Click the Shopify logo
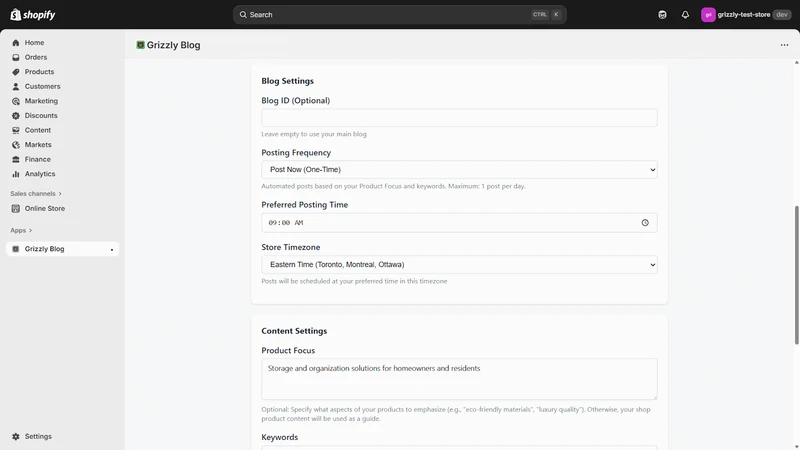 coord(33,15)
